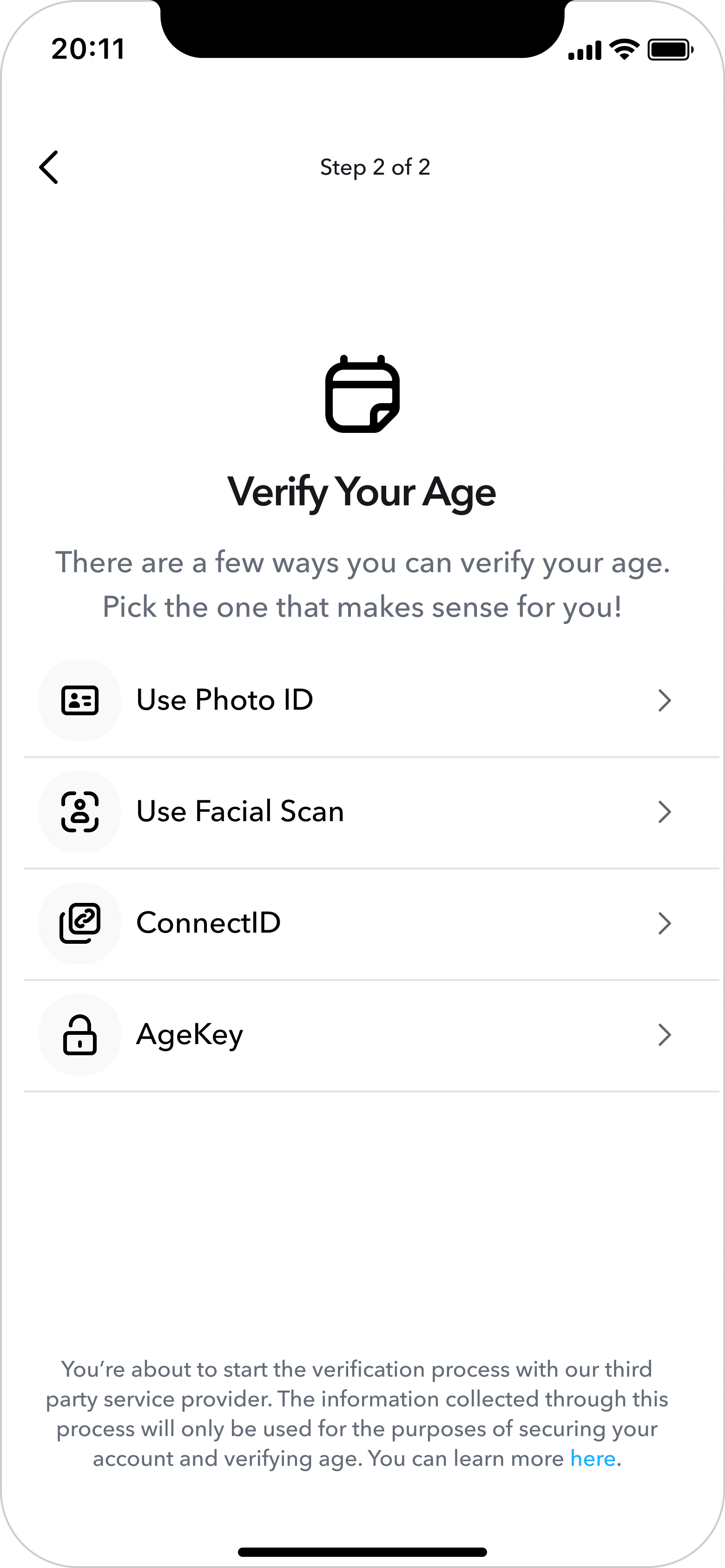Image resolution: width=725 pixels, height=1568 pixels.
Task: Open the chevron beside Use Photo ID
Action: pyautogui.click(x=664, y=700)
